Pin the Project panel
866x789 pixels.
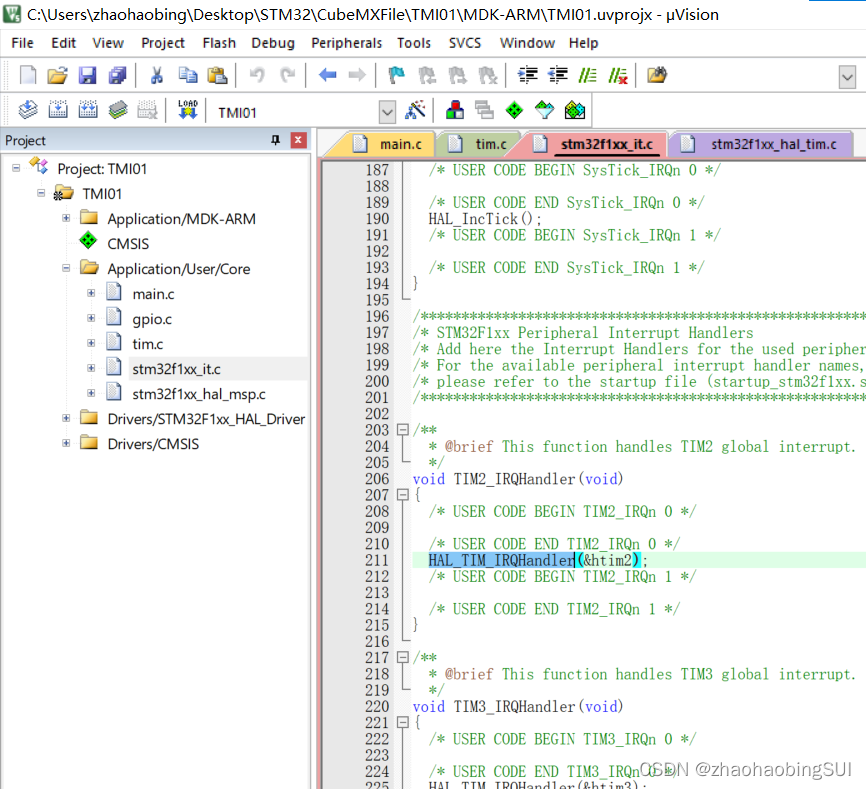[275, 140]
